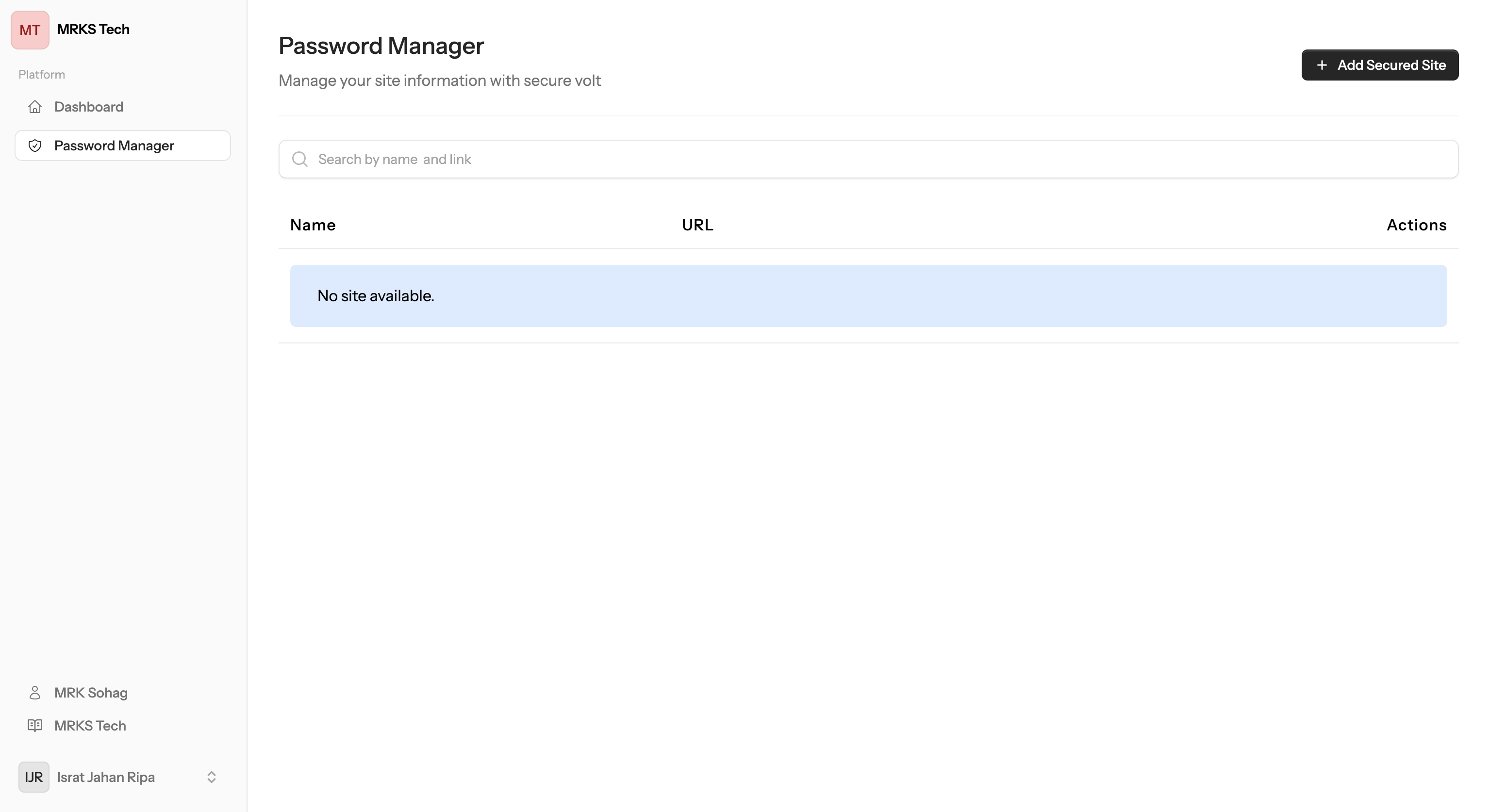Open the Israt Jahan Ripa account dropdown
This screenshot has width=1490, height=812.
pos(106,777)
